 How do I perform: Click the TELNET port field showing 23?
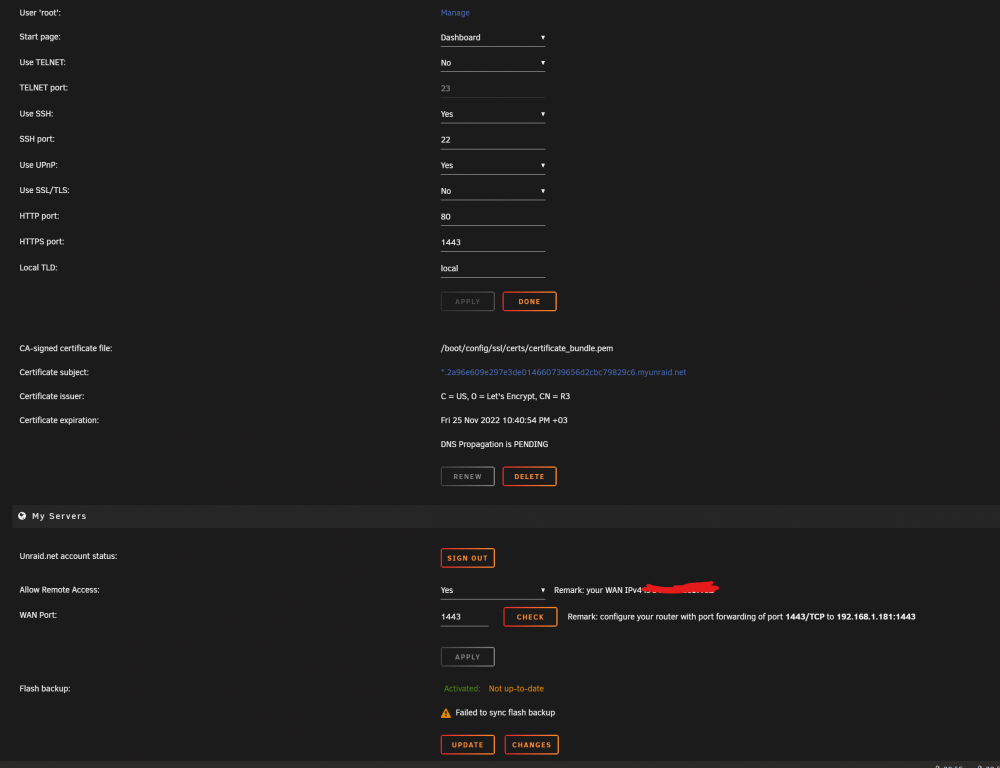(x=492, y=89)
